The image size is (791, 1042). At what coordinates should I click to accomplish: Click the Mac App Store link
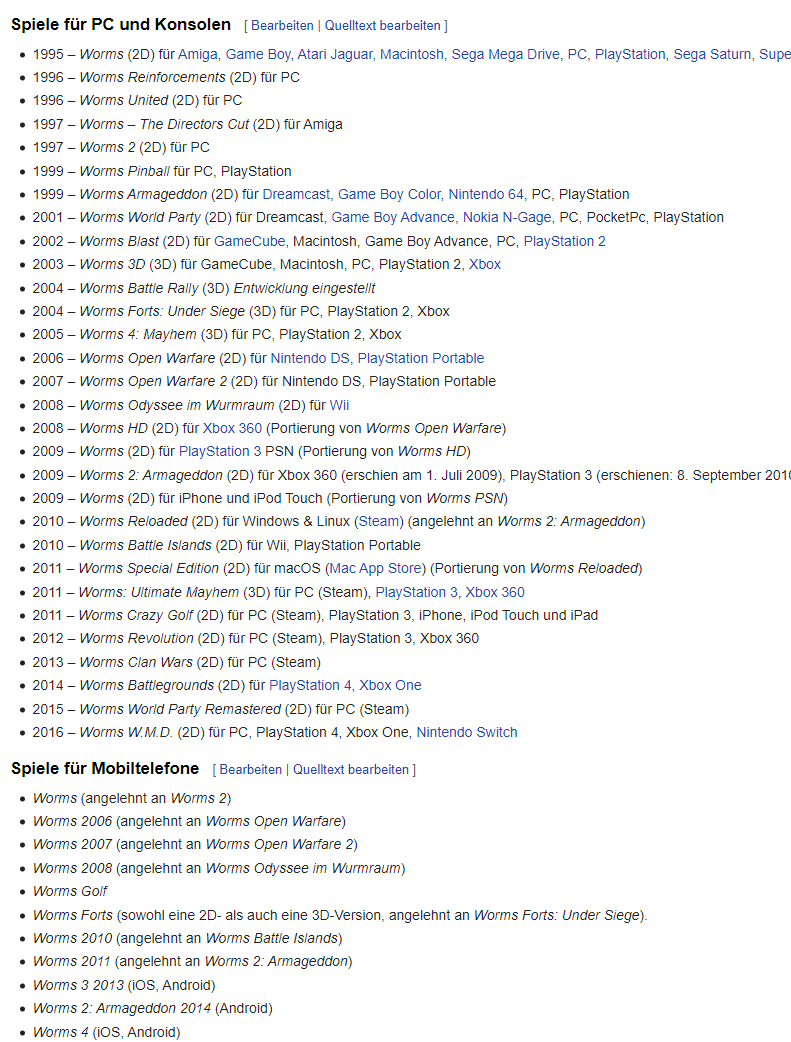(x=376, y=569)
